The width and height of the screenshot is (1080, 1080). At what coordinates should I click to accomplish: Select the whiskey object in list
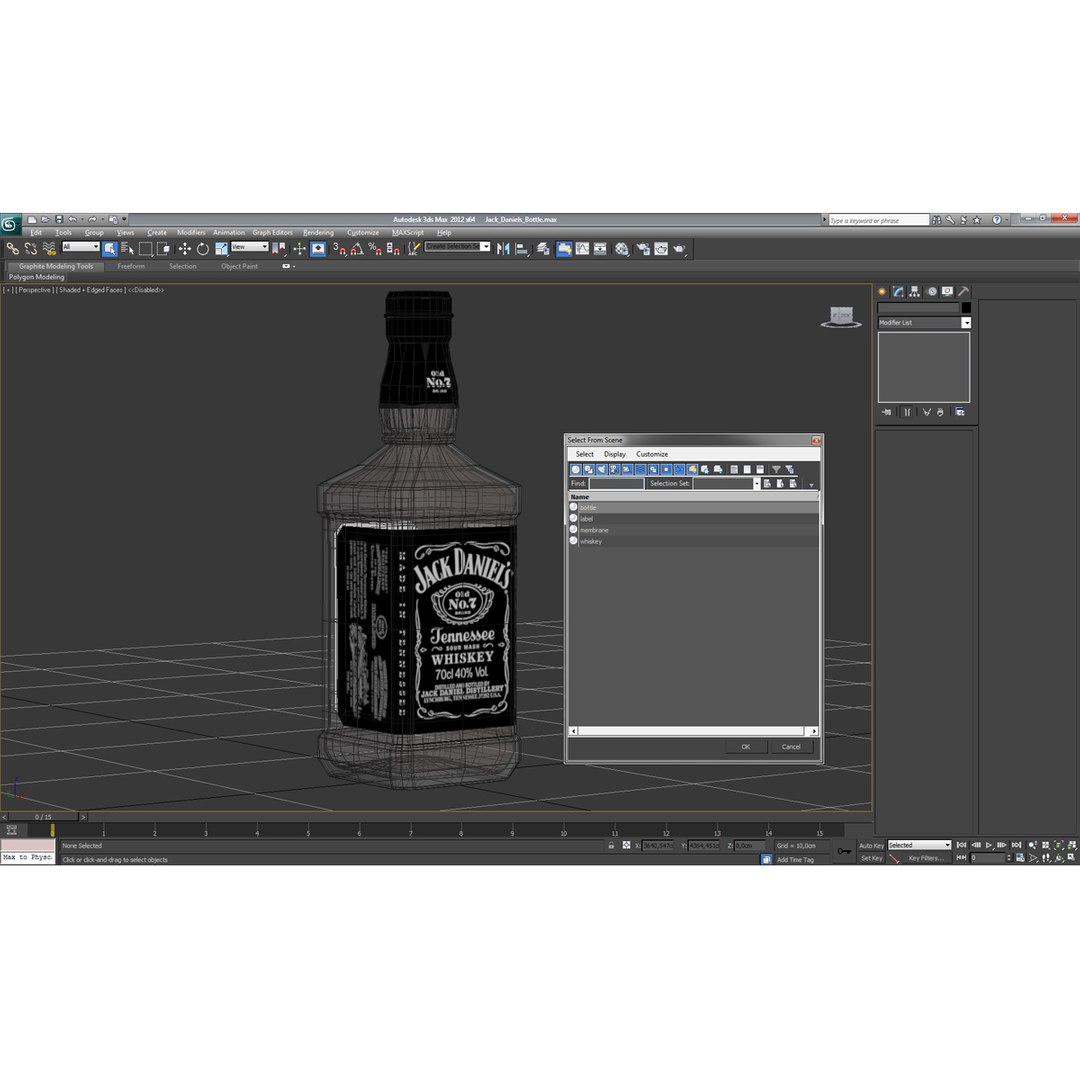(693, 541)
